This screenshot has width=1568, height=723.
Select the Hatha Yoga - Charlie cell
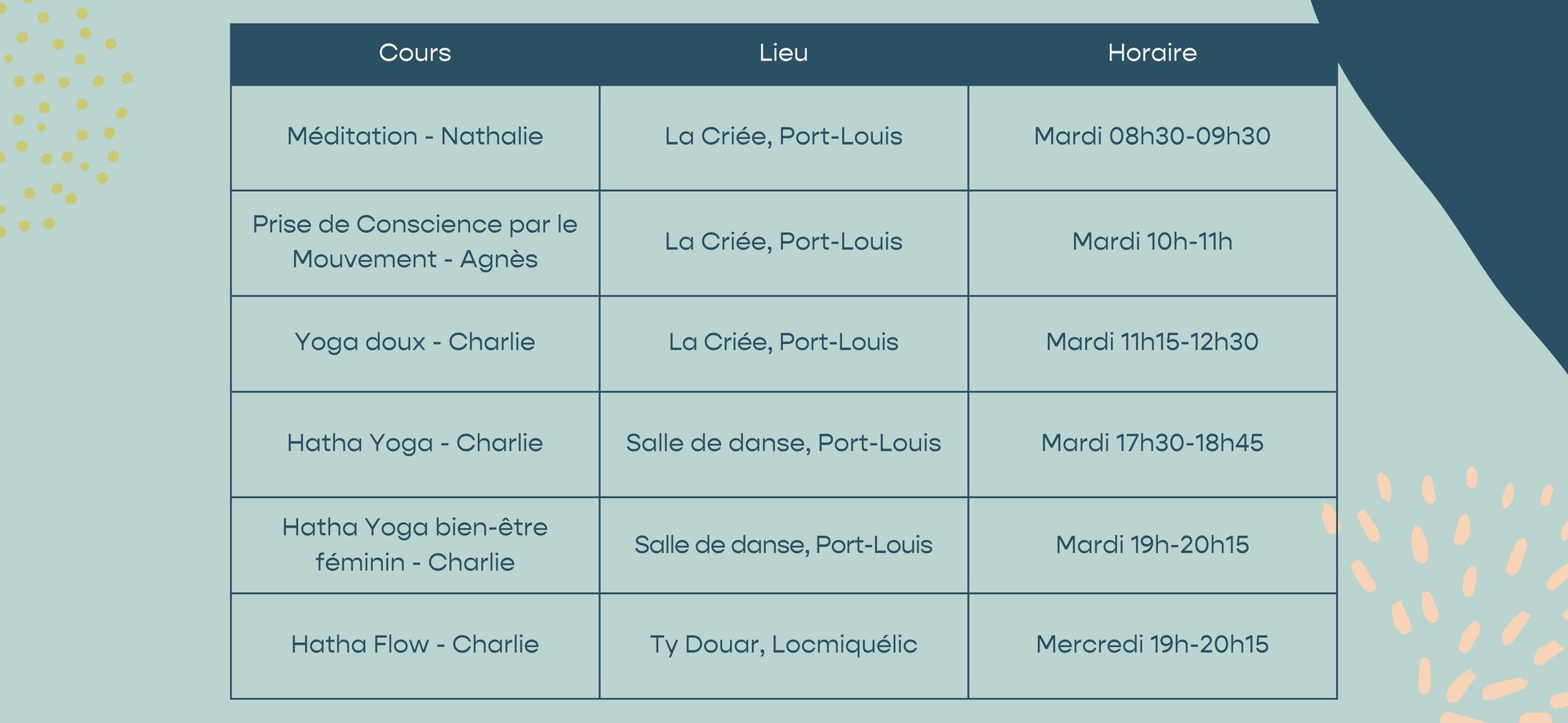pyautogui.click(x=415, y=444)
